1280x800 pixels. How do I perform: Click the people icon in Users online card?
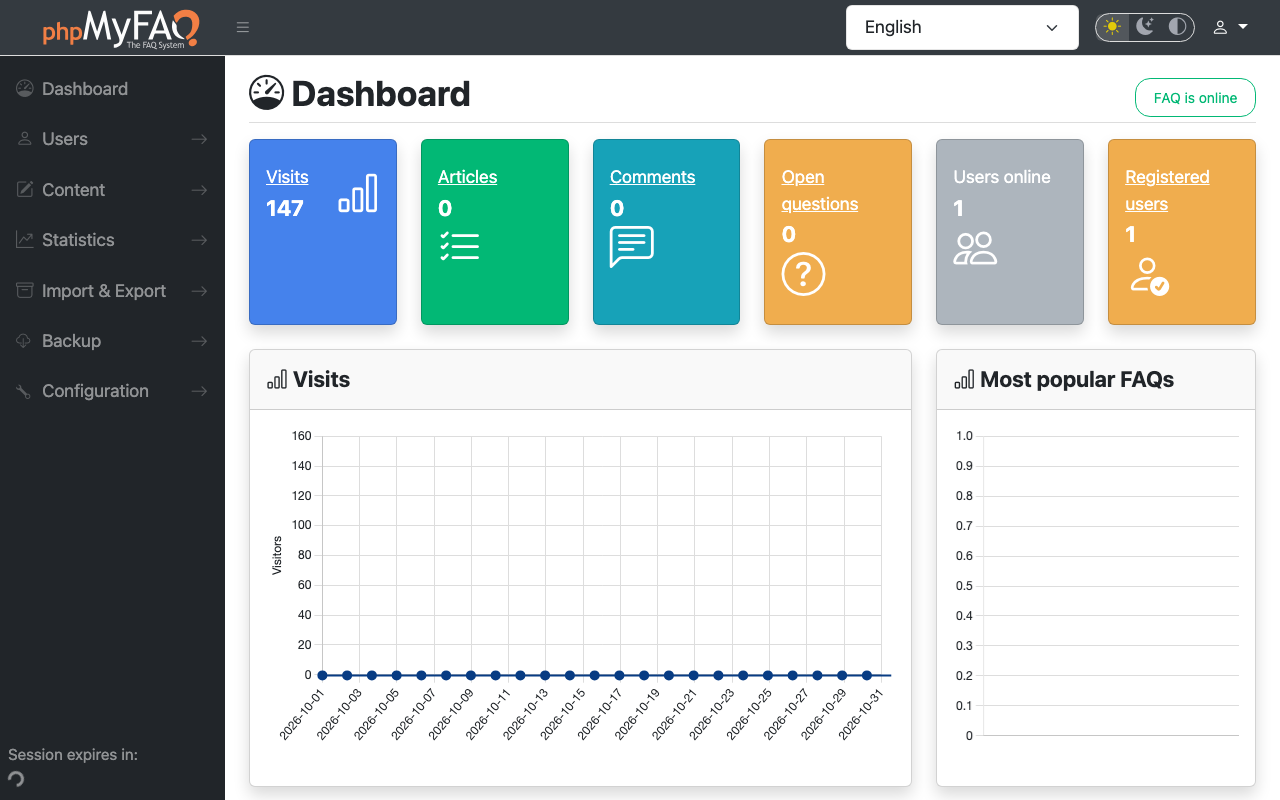tap(975, 248)
